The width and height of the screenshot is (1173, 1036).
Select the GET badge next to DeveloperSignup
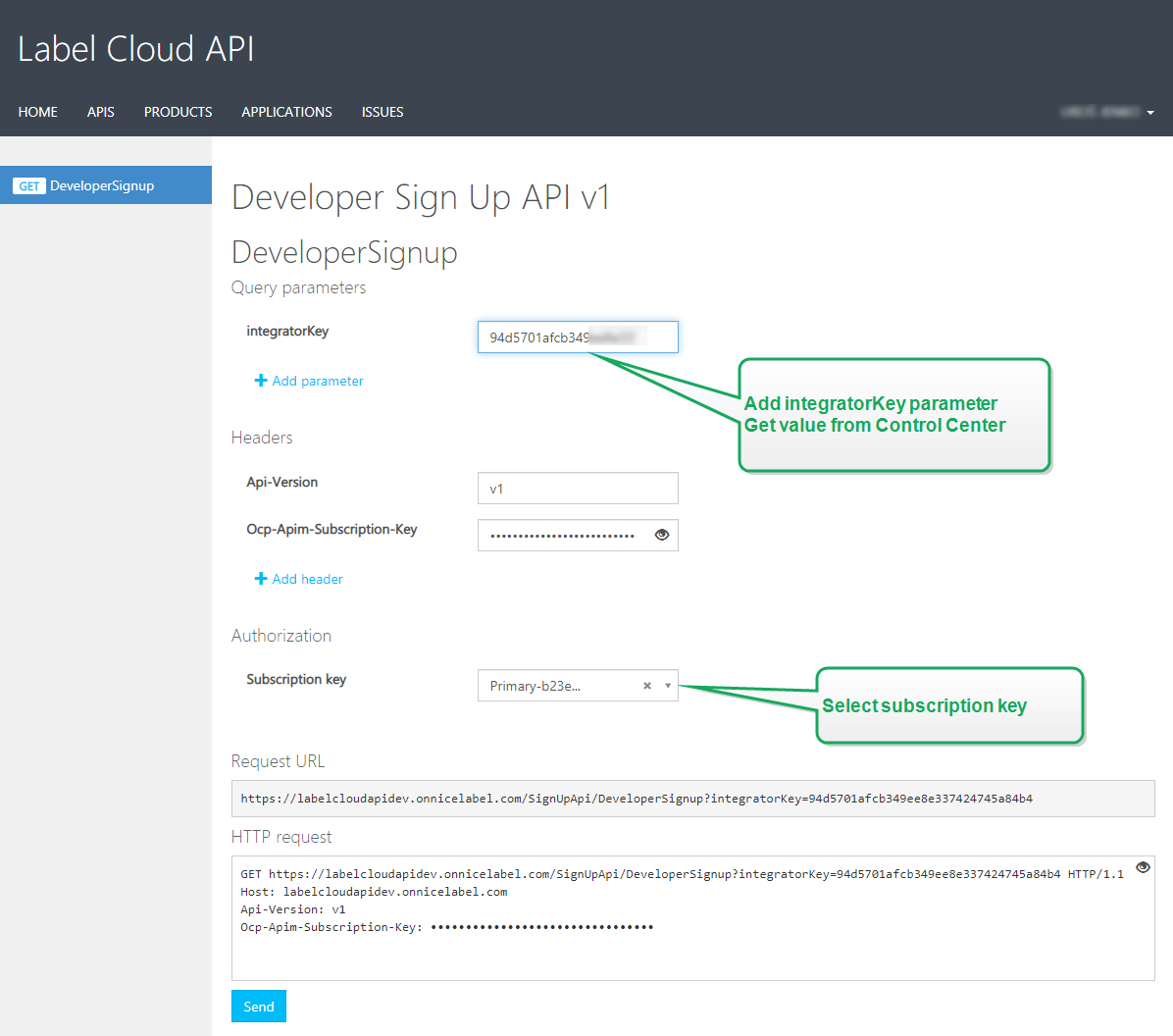(28, 184)
